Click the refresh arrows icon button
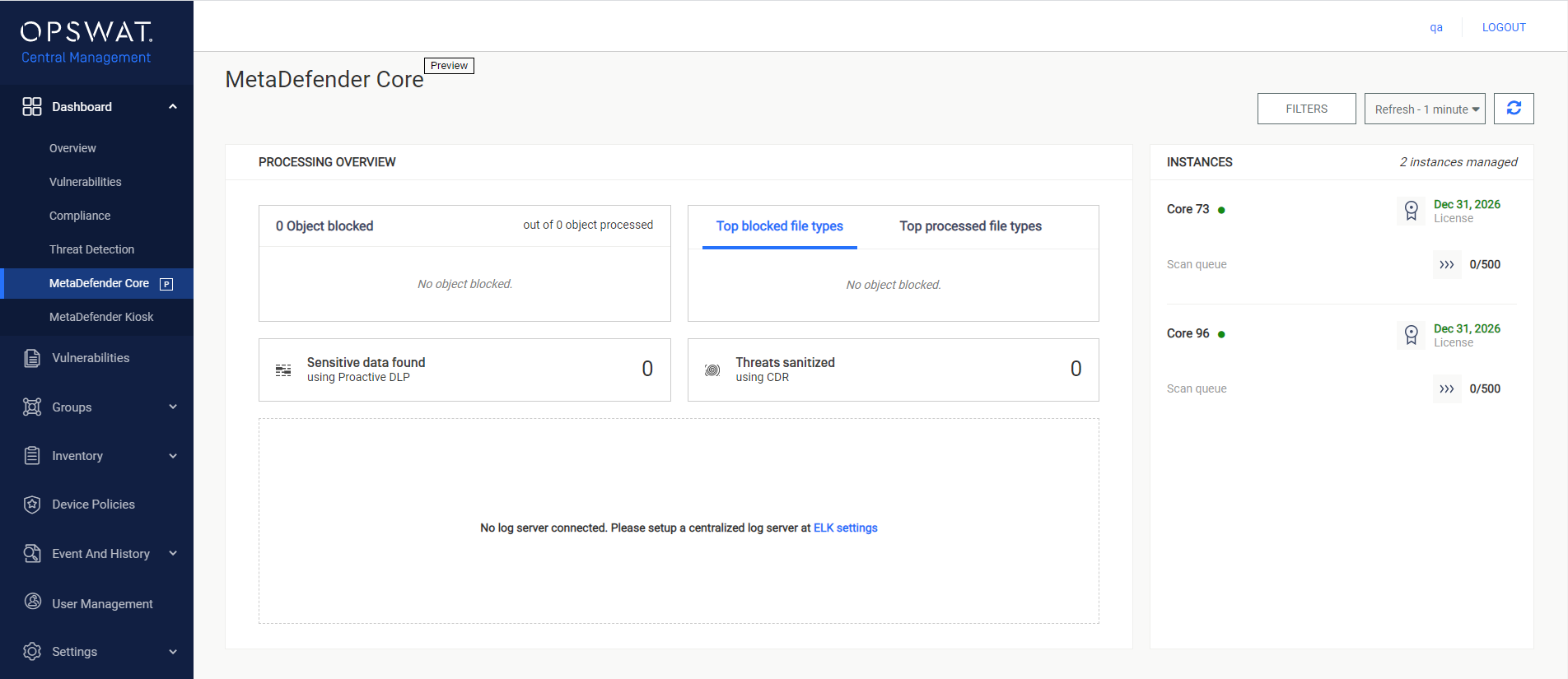The width and height of the screenshot is (1568, 679). tap(1514, 109)
